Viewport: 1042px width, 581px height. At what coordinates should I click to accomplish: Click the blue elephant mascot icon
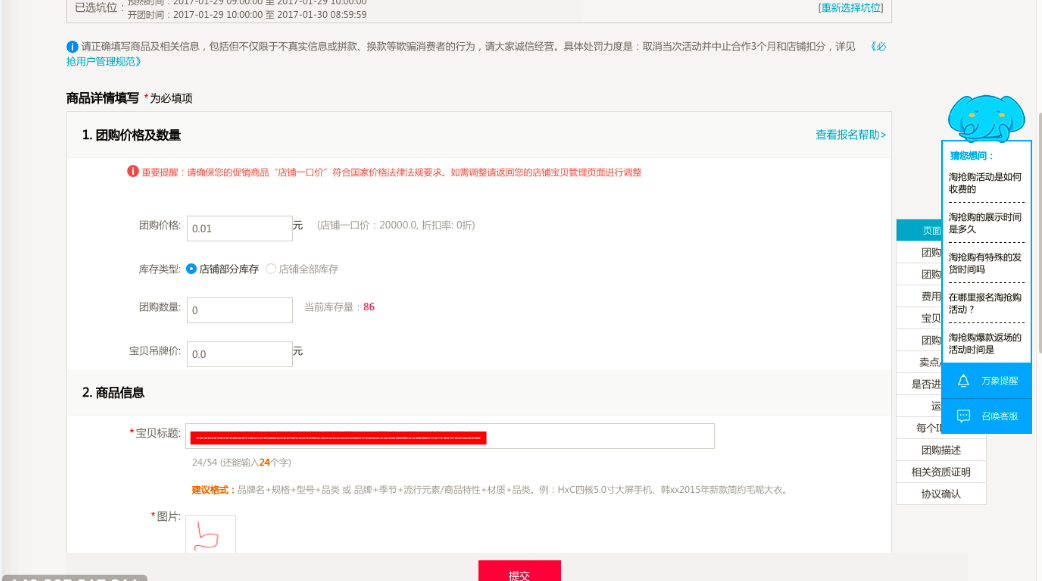coord(986,117)
